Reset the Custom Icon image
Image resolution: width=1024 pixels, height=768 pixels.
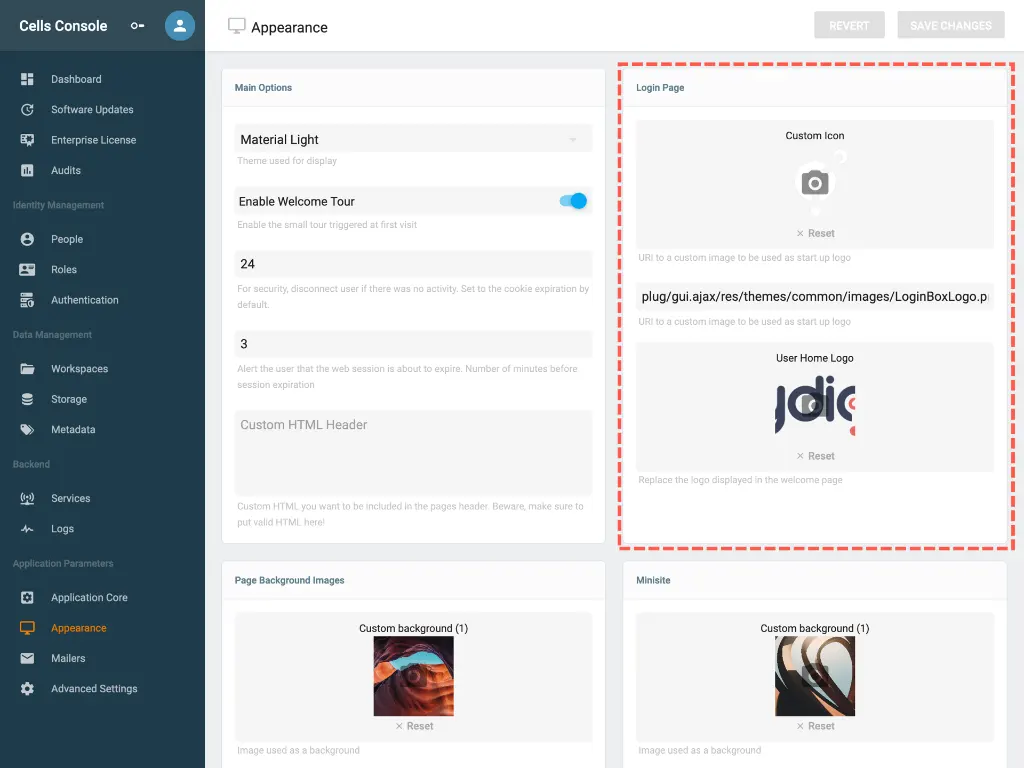(815, 233)
